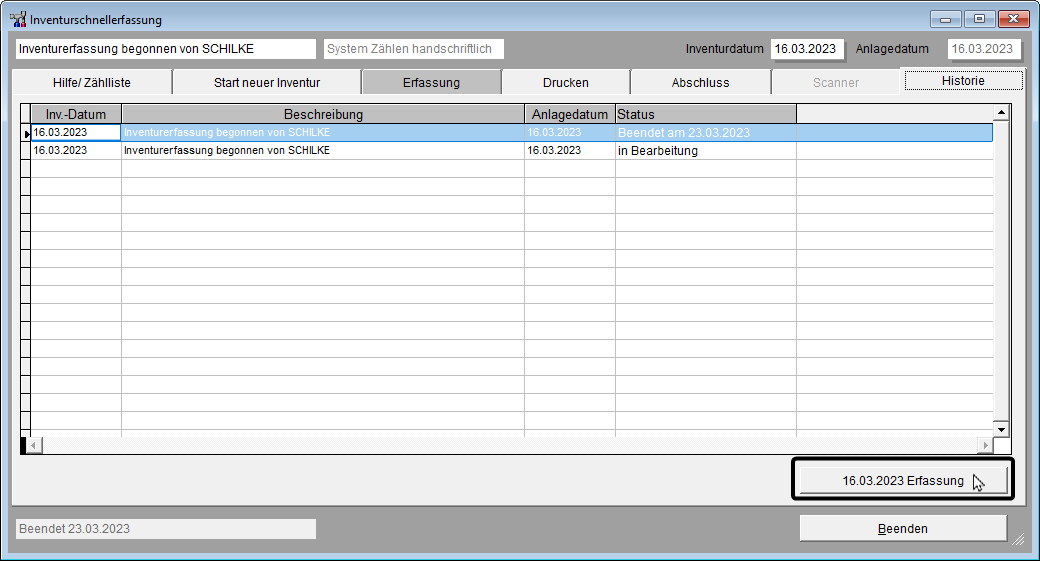Close the Inventurschnellerfassung window
The height and width of the screenshot is (561, 1040).
(1013, 19)
